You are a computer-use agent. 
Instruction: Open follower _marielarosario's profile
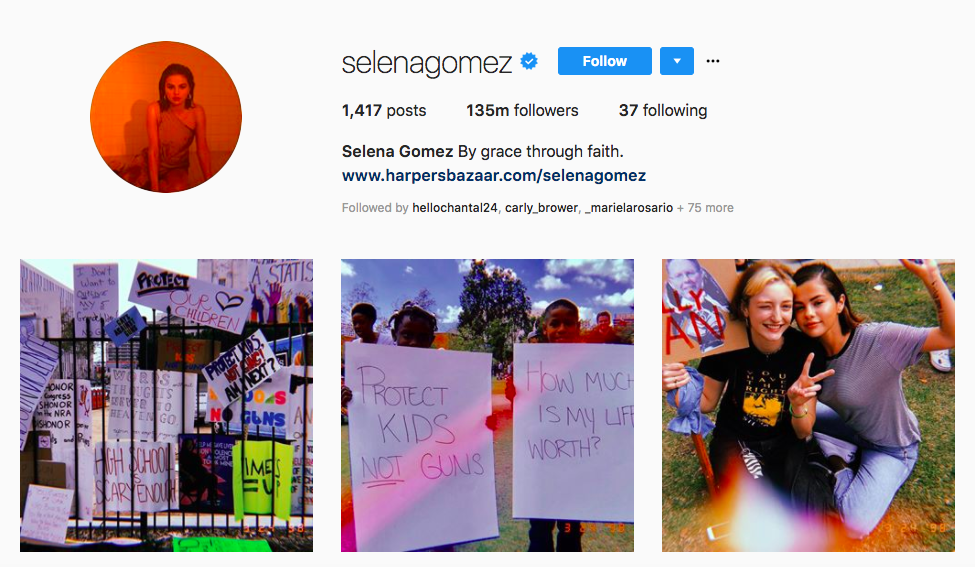point(629,208)
